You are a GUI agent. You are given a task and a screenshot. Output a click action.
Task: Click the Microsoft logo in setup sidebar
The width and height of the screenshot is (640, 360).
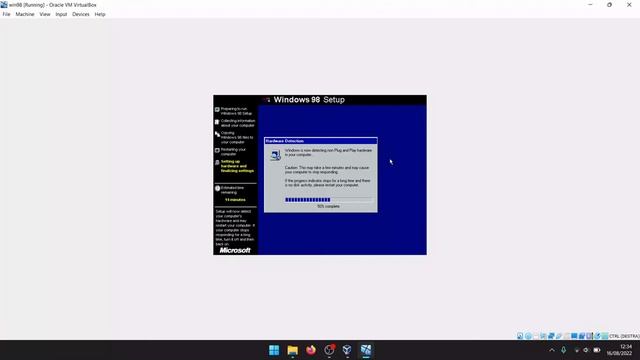(x=235, y=250)
